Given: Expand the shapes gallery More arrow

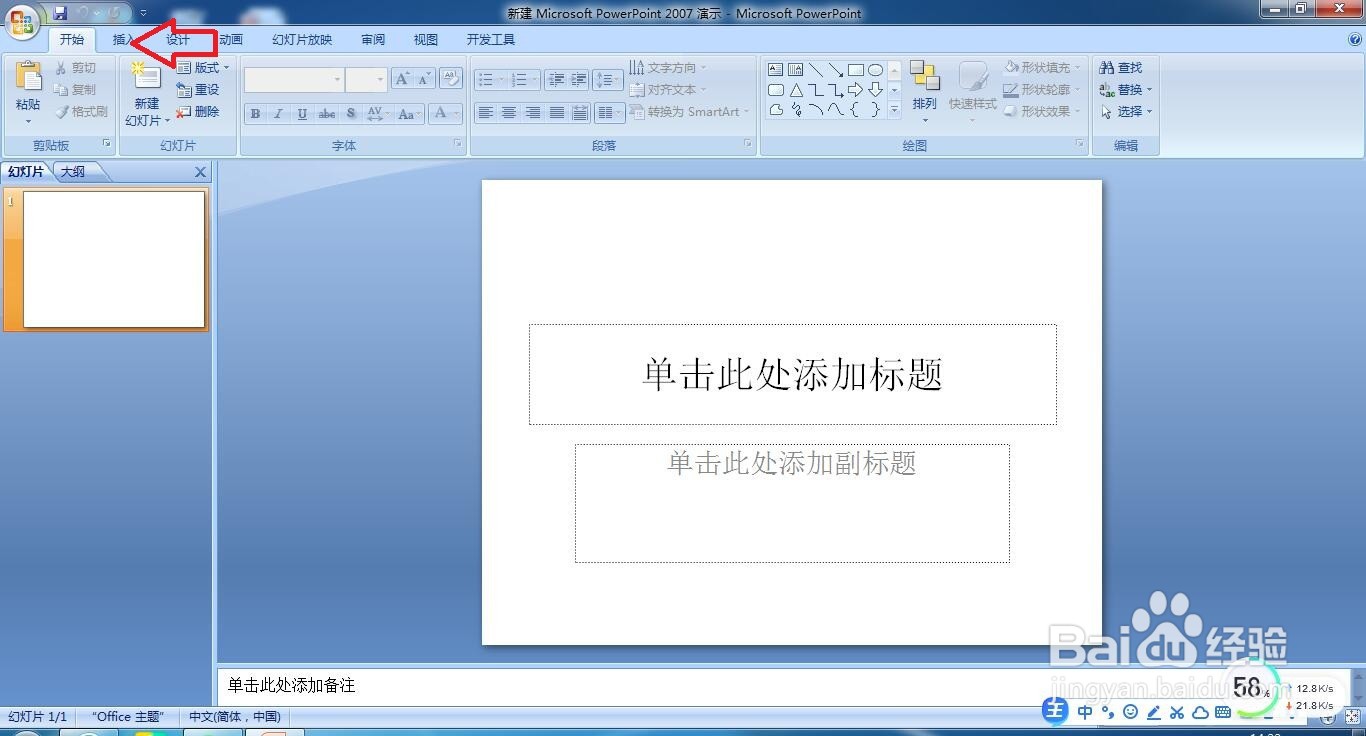Looking at the screenshot, I should (x=894, y=110).
